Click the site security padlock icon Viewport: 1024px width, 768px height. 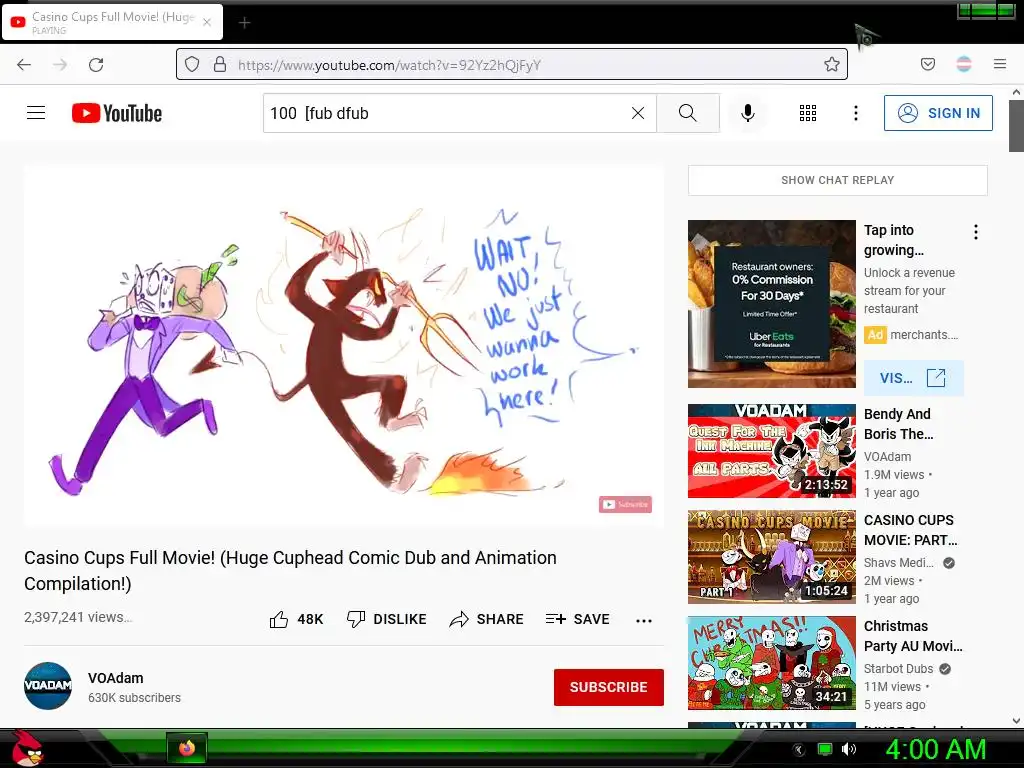(x=220, y=65)
